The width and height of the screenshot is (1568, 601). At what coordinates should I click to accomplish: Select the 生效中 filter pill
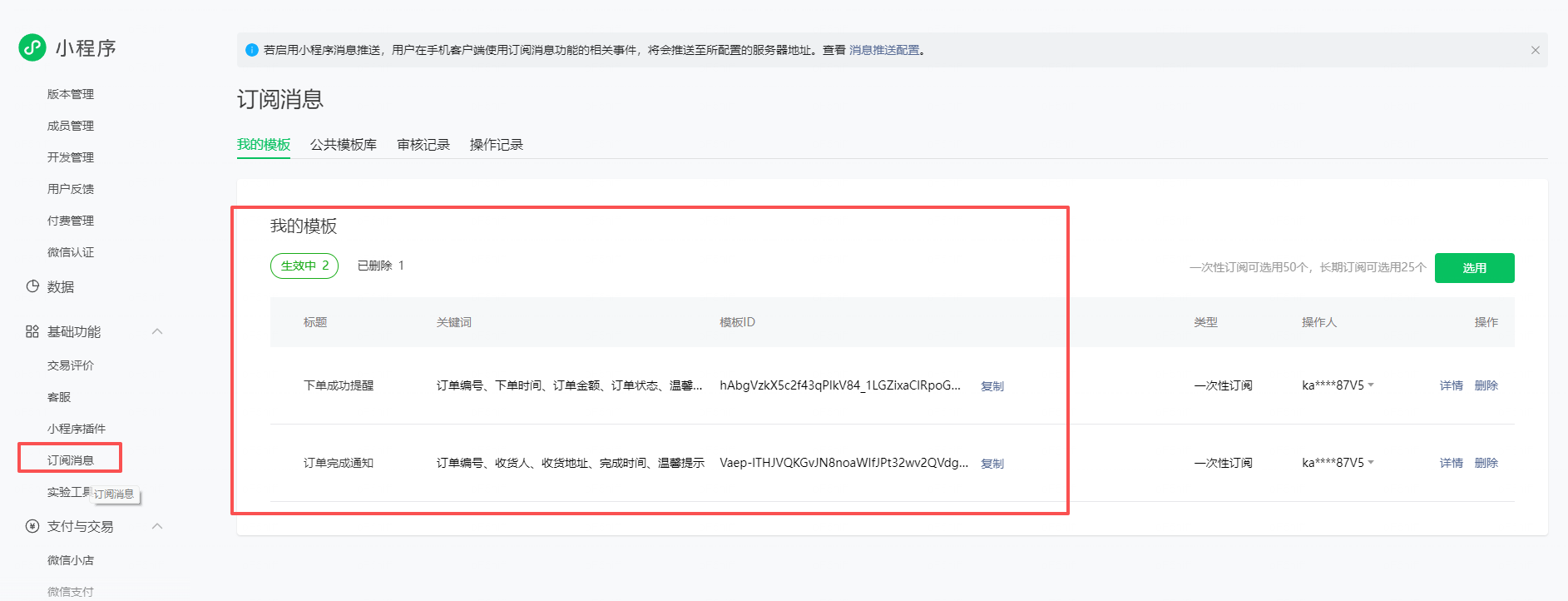click(304, 266)
